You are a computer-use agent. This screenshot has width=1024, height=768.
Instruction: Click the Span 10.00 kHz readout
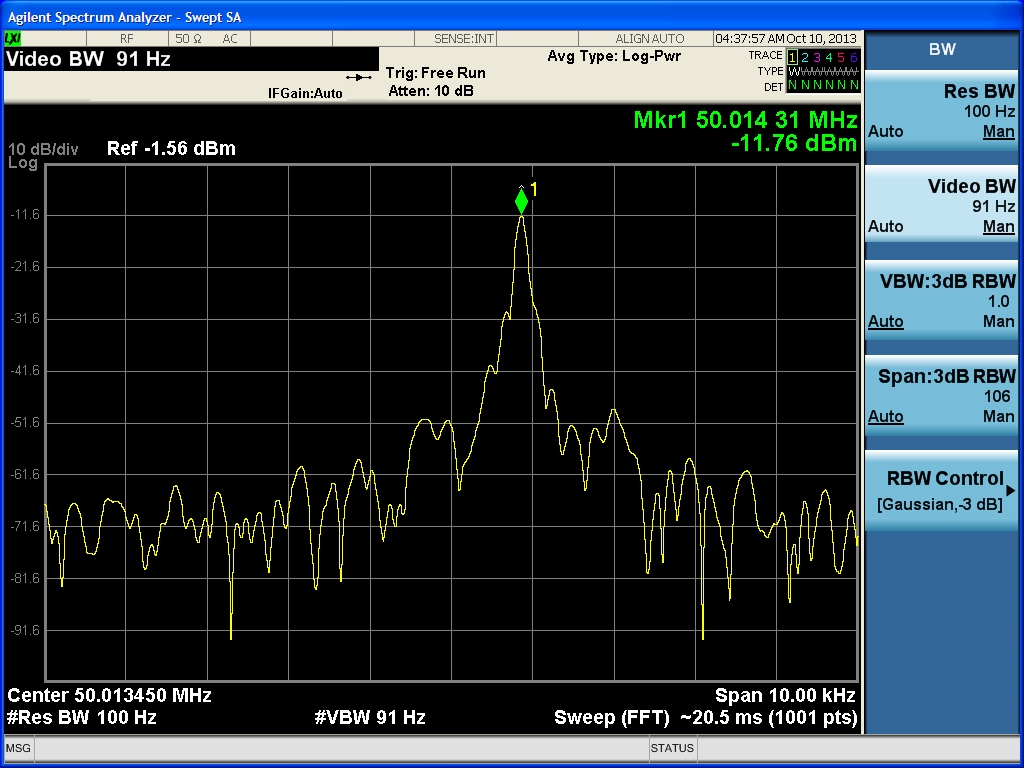(785, 695)
